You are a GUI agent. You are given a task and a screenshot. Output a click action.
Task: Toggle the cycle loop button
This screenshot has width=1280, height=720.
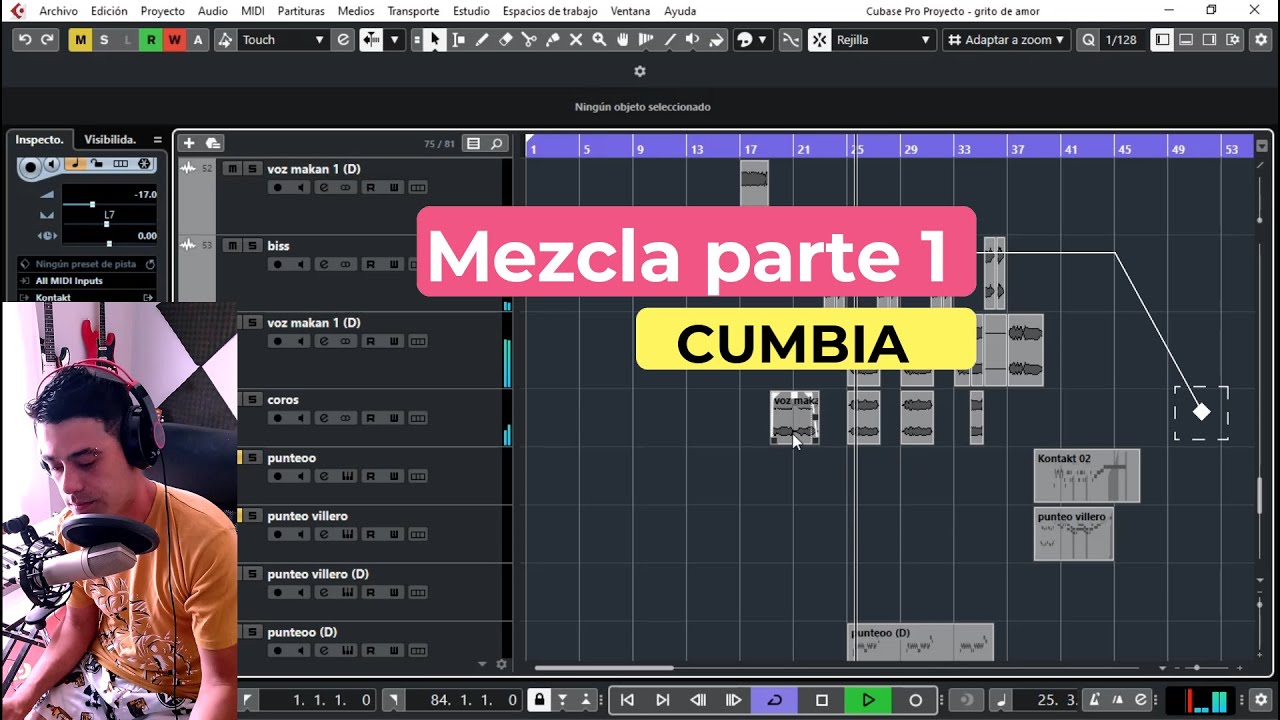point(775,700)
